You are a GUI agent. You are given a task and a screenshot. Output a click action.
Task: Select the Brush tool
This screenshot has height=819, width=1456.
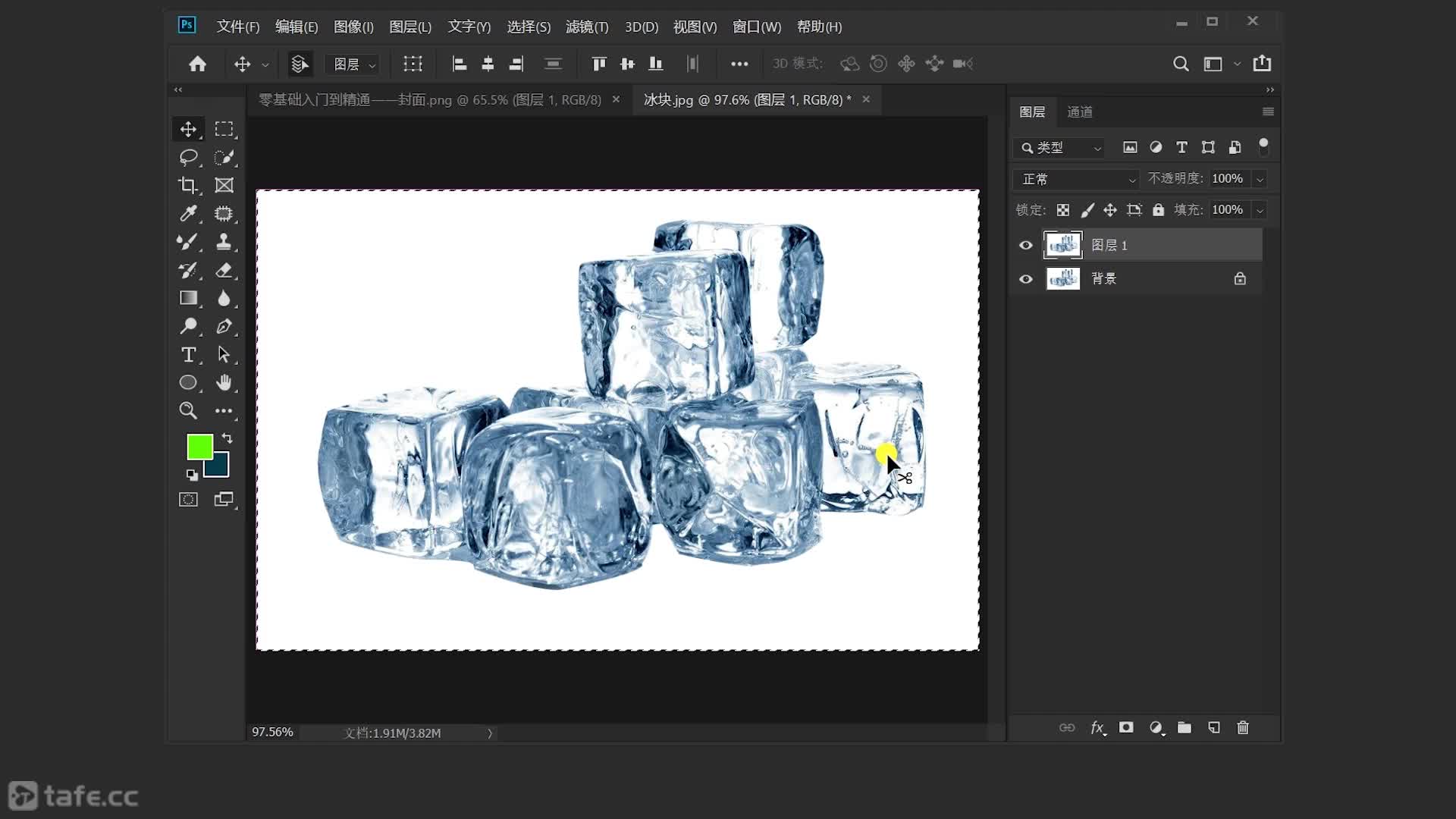tap(188, 242)
